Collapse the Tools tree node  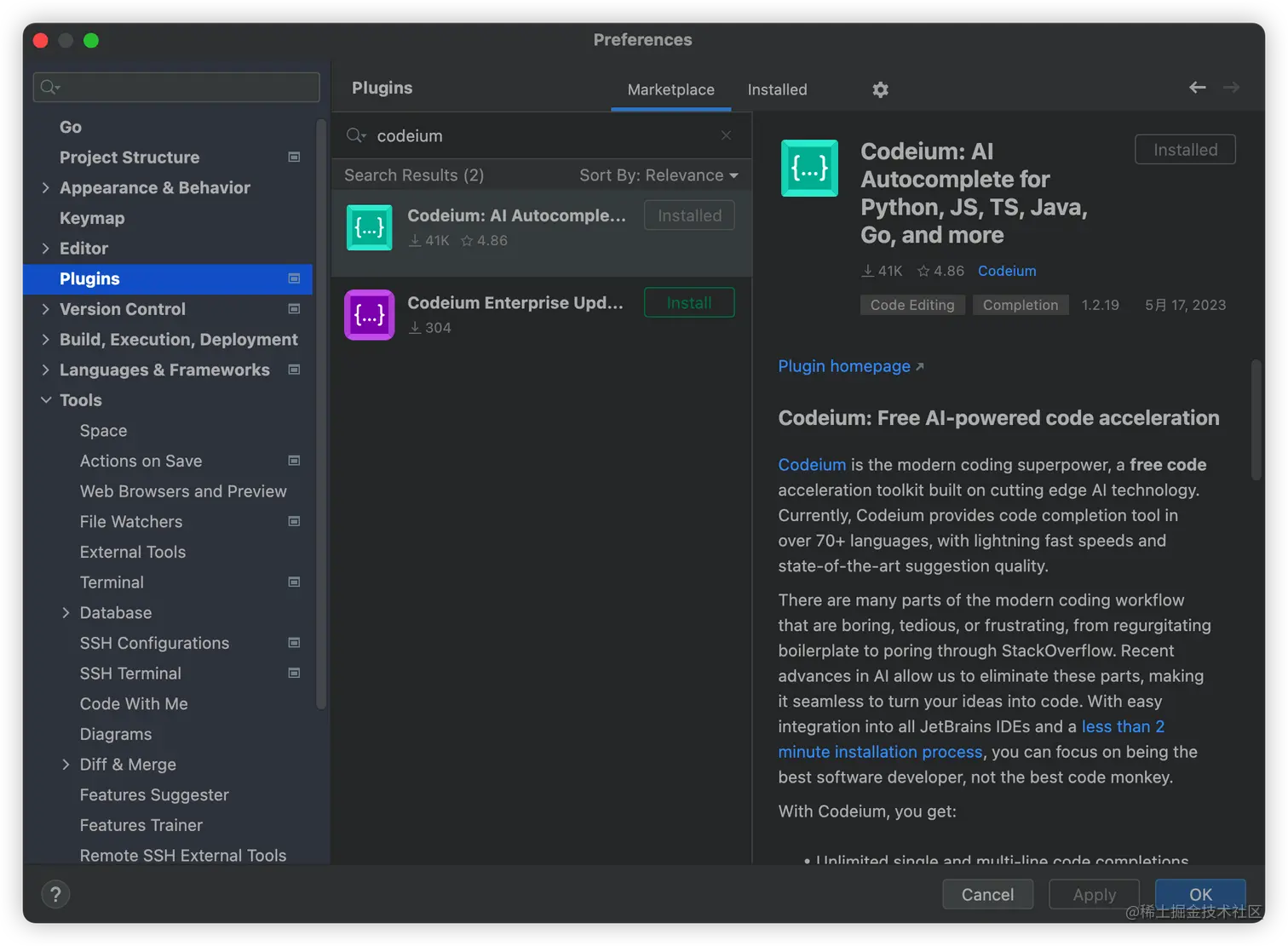pyautogui.click(x=46, y=400)
